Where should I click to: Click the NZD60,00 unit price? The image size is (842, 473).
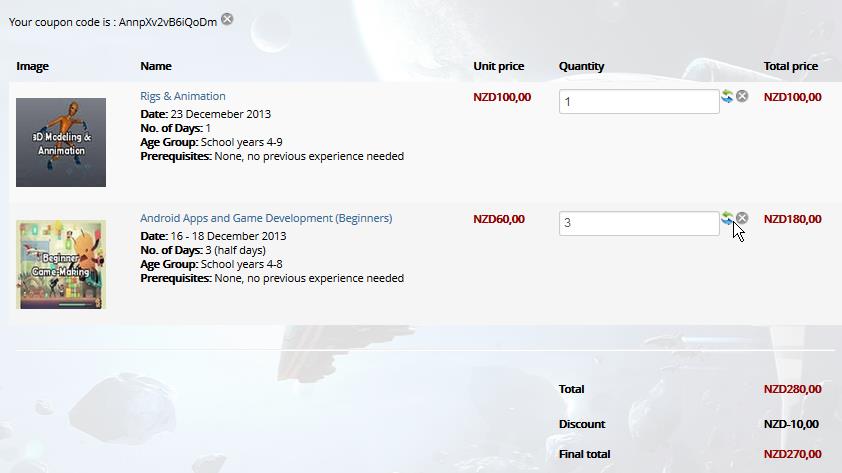(498, 219)
